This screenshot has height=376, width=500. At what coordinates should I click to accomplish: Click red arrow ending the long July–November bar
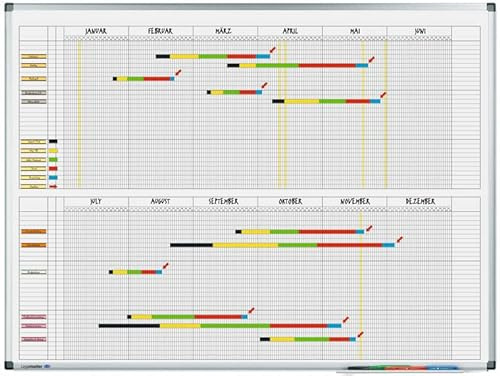pyautogui.click(x=346, y=319)
